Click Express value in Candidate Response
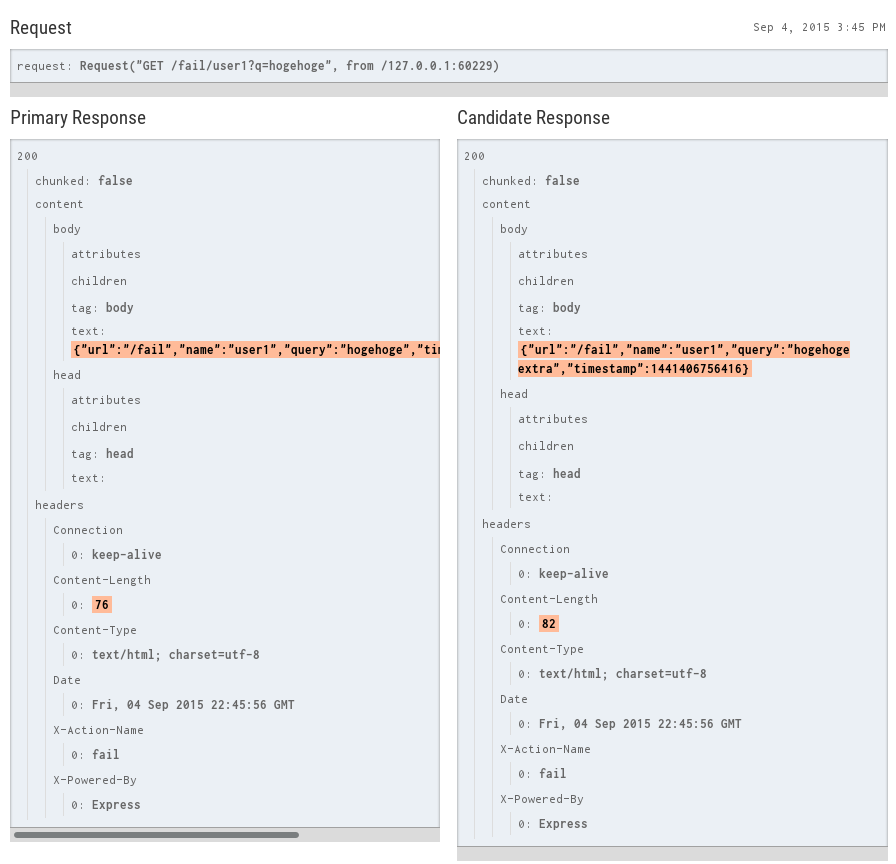Screen dimensions: 896x864 563,823
